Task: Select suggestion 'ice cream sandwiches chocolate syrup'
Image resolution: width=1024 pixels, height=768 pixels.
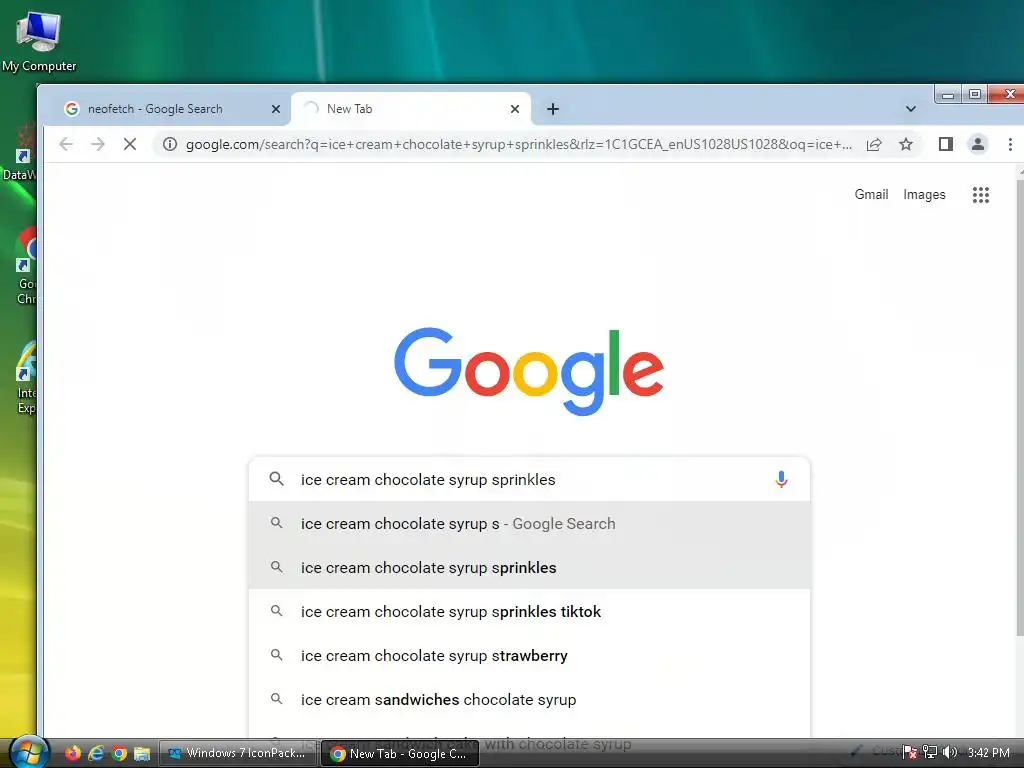Action: pyautogui.click(x=529, y=699)
